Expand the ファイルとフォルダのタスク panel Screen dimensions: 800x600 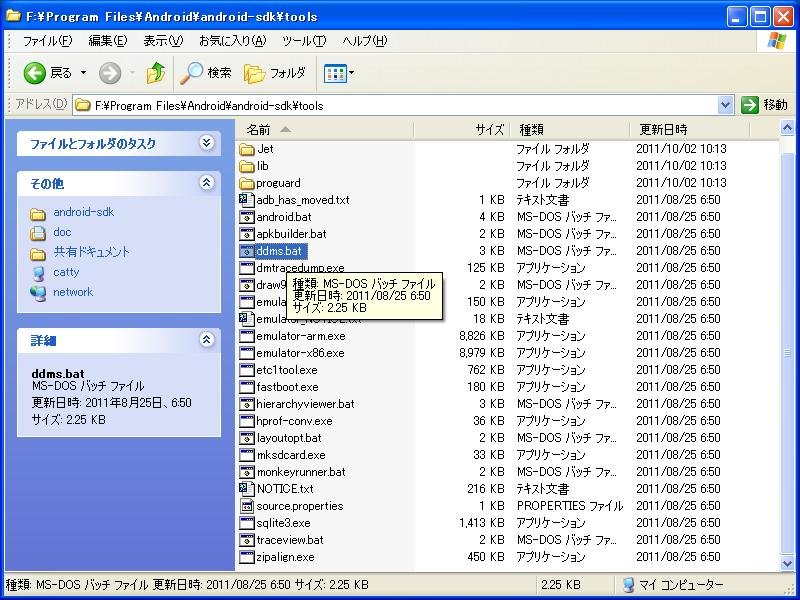click(207, 143)
